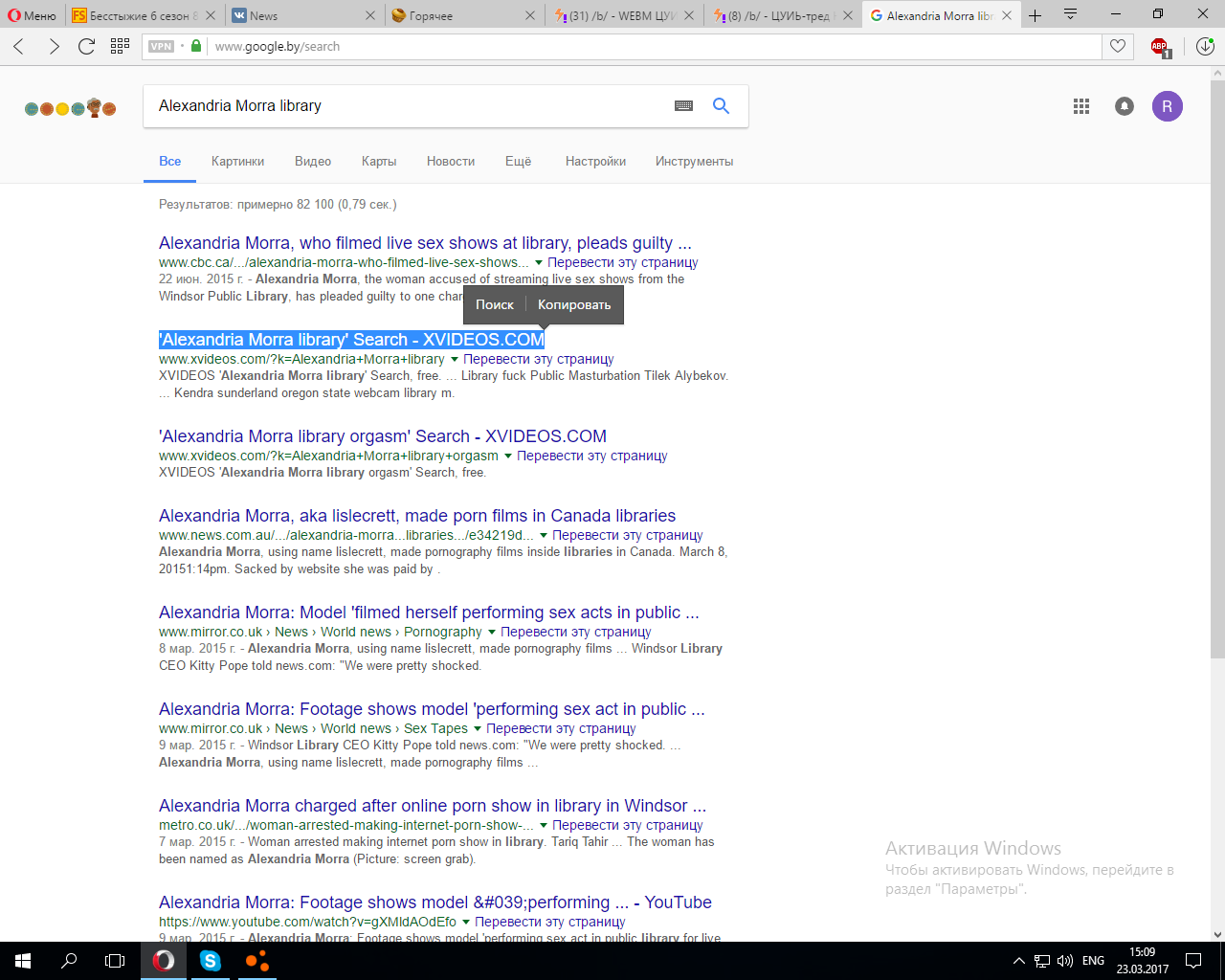The height and width of the screenshot is (980, 1225).
Task: Open the account avatar 'R'
Action: [x=1167, y=106]
